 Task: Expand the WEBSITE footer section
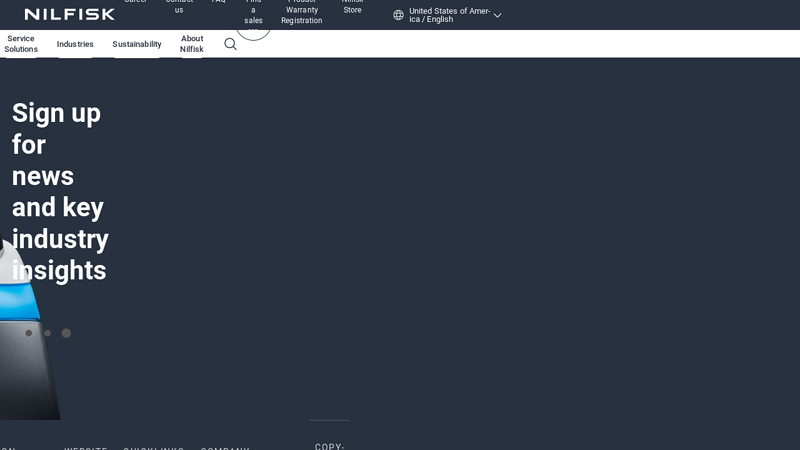tap(86, 447)
